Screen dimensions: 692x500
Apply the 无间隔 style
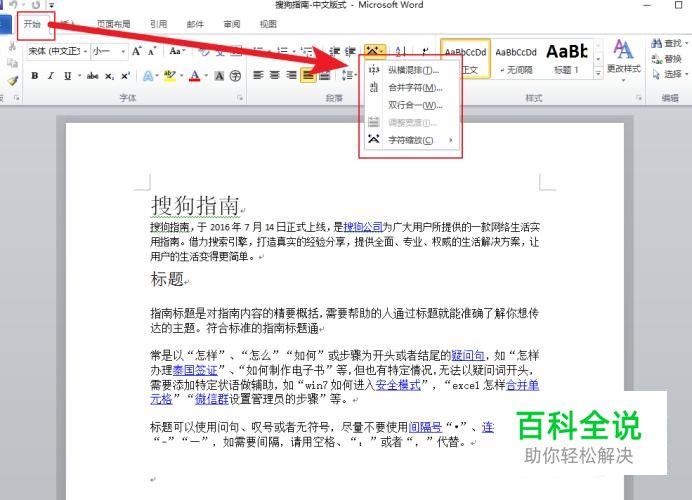pyautogui.click(x=515, y=60)
